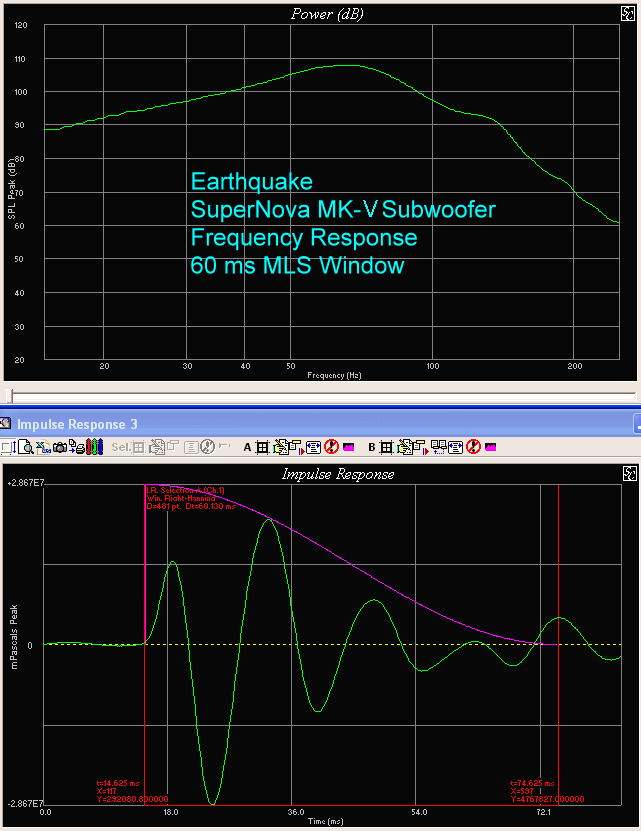Click selection B fit-width arrows icon
The height and width of the screenshot is (831, 641).
(455, 448)
